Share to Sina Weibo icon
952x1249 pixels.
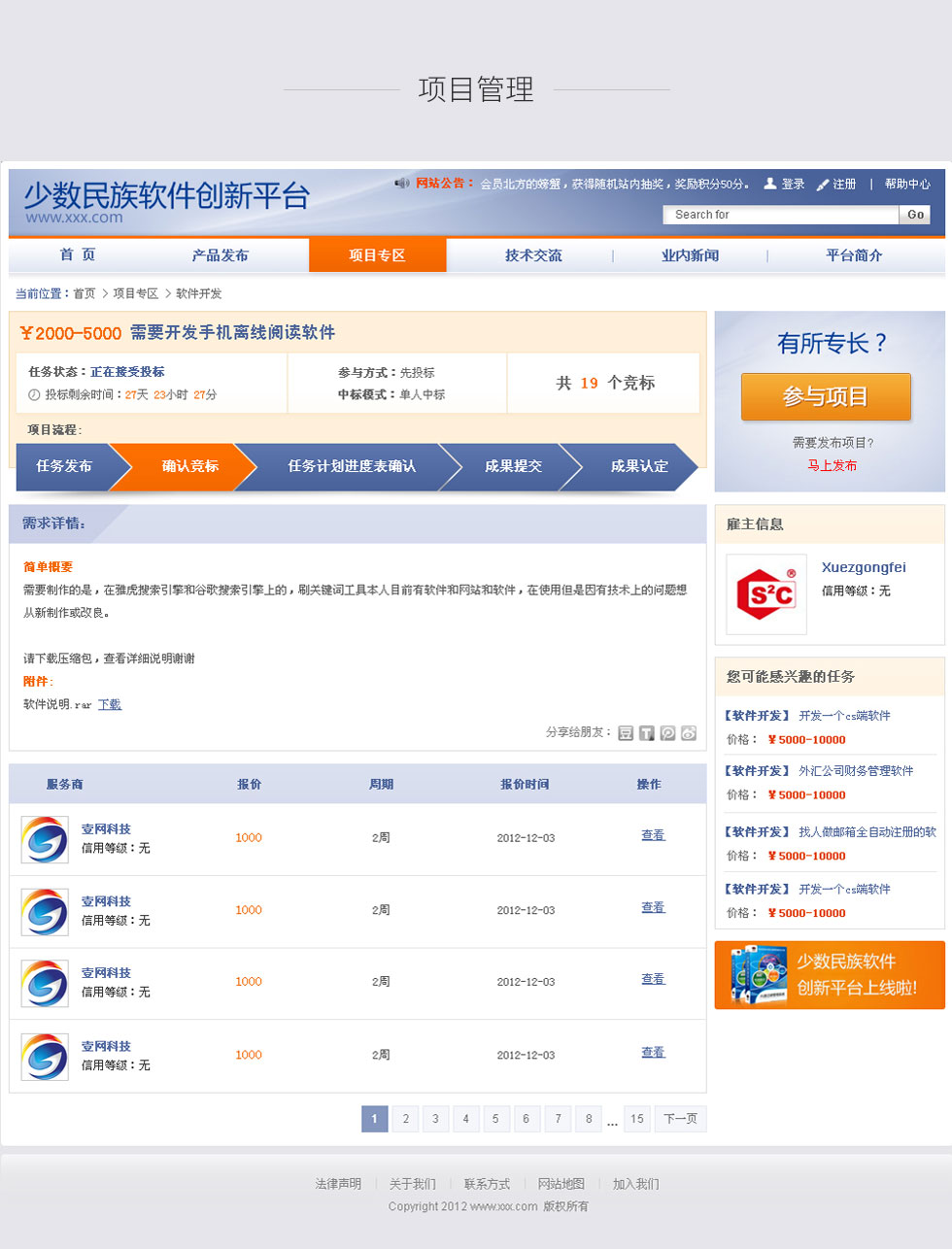click(689, 733)
